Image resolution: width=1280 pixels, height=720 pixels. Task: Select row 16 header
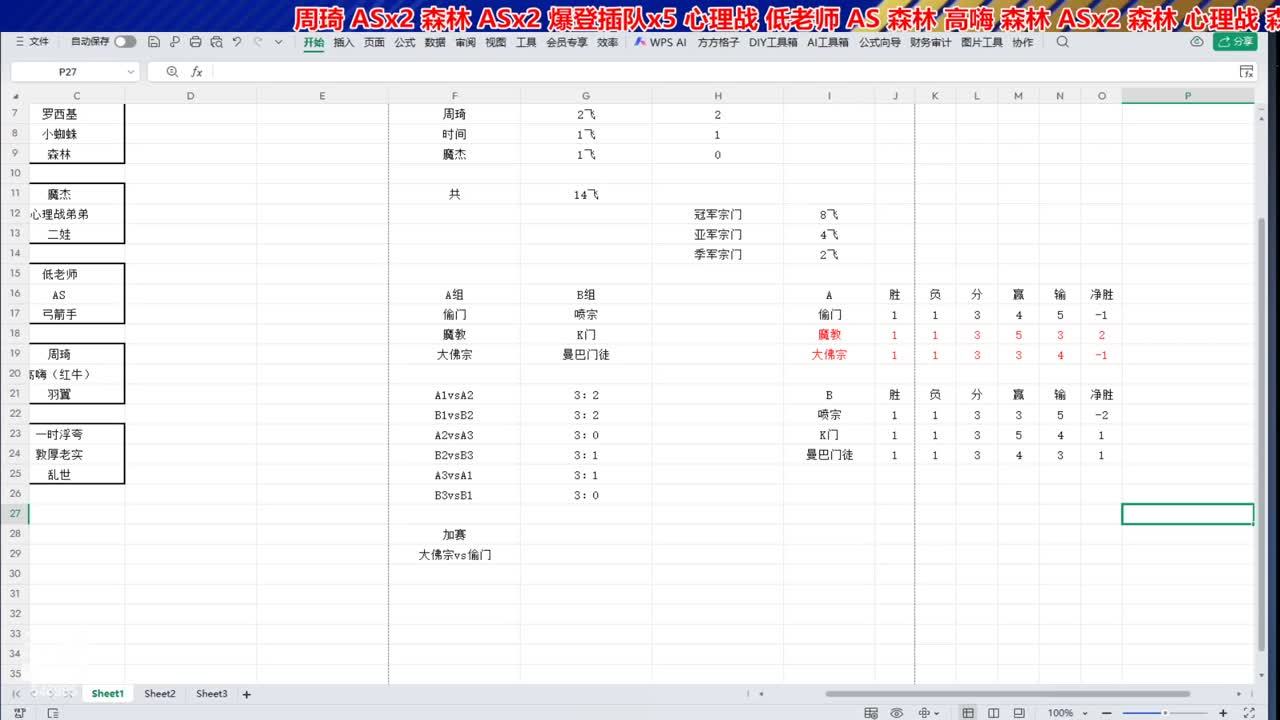point(14,295)
